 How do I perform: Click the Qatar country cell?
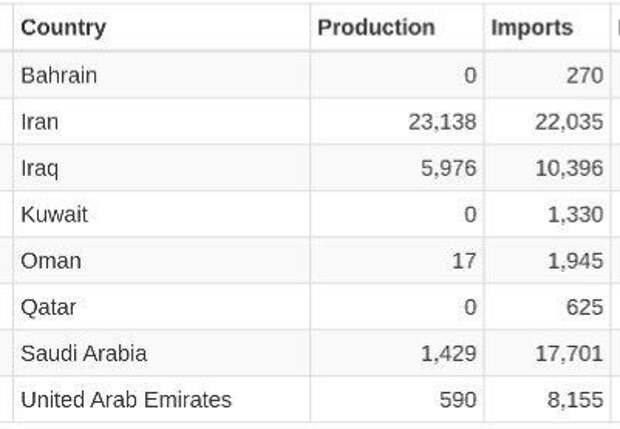tap(49, 307)
